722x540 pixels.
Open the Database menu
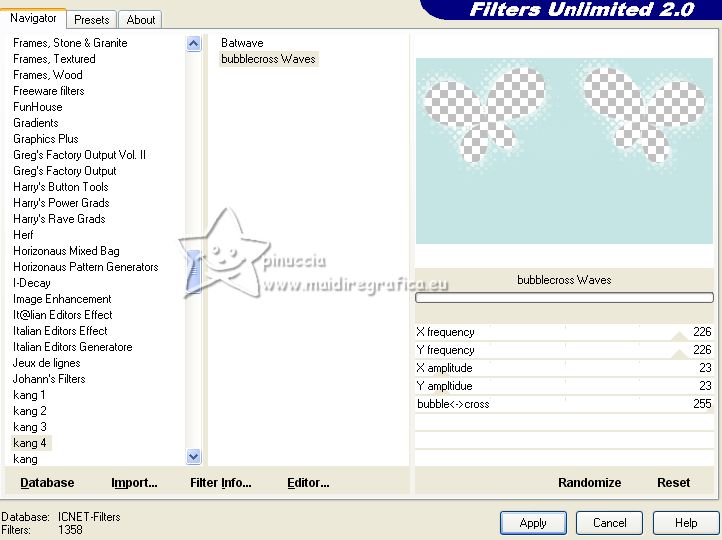(x=47, y=482)
